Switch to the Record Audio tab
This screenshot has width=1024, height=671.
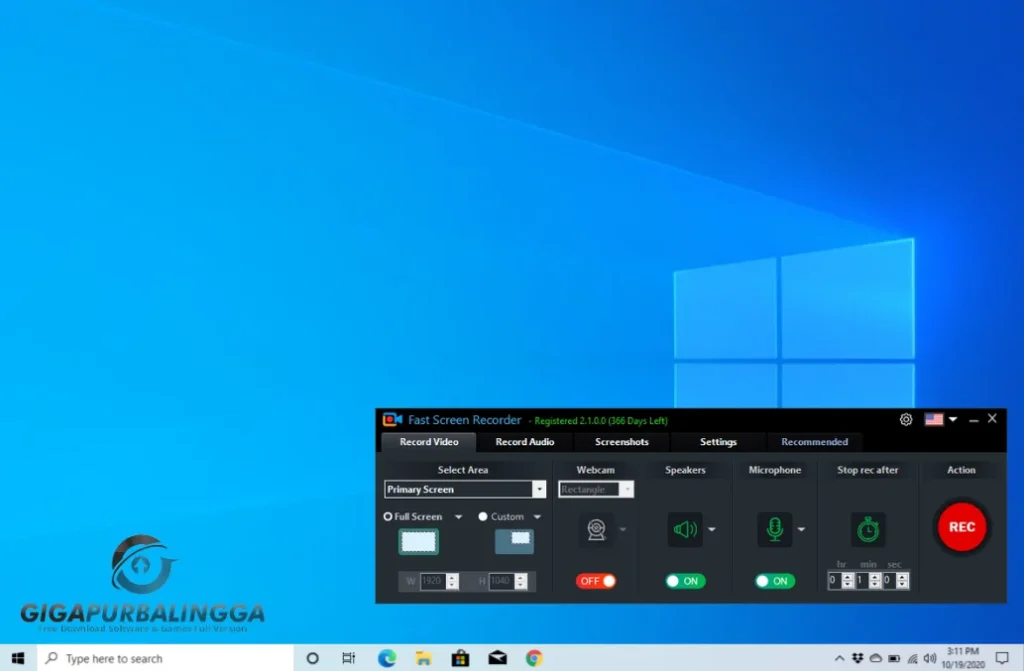(x=525, y=441)
